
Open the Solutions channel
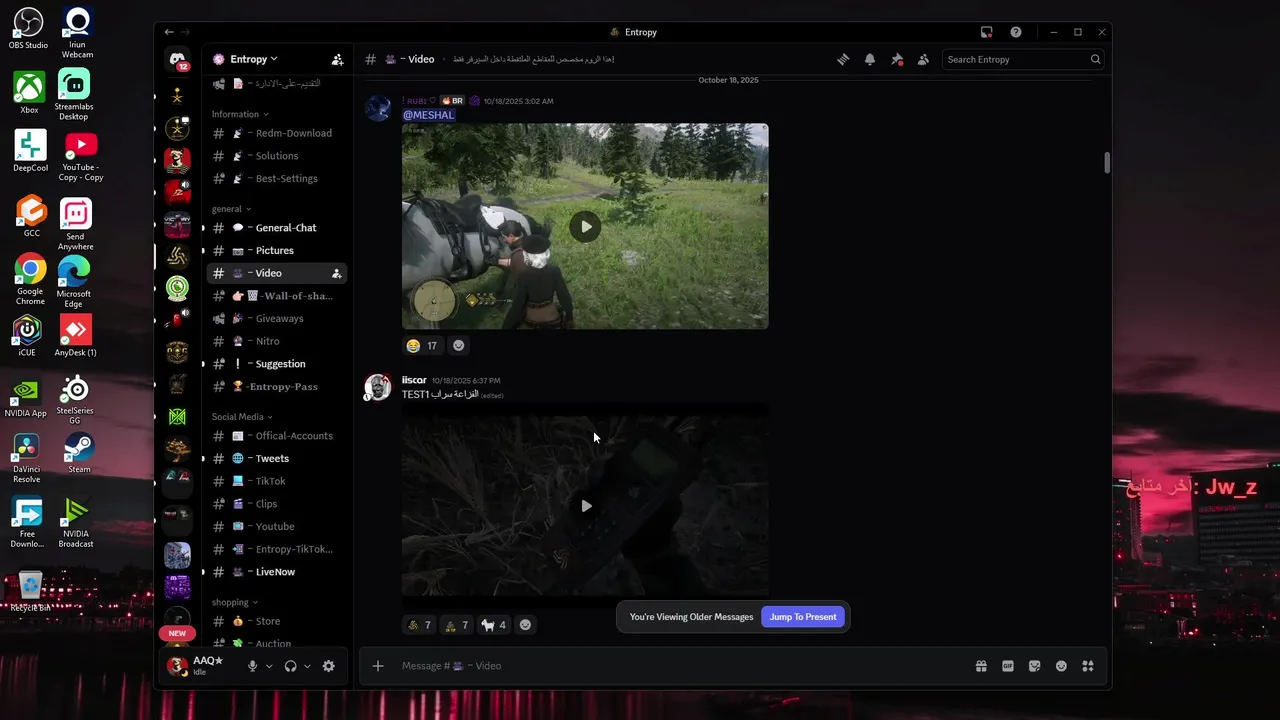click(277, 156)
